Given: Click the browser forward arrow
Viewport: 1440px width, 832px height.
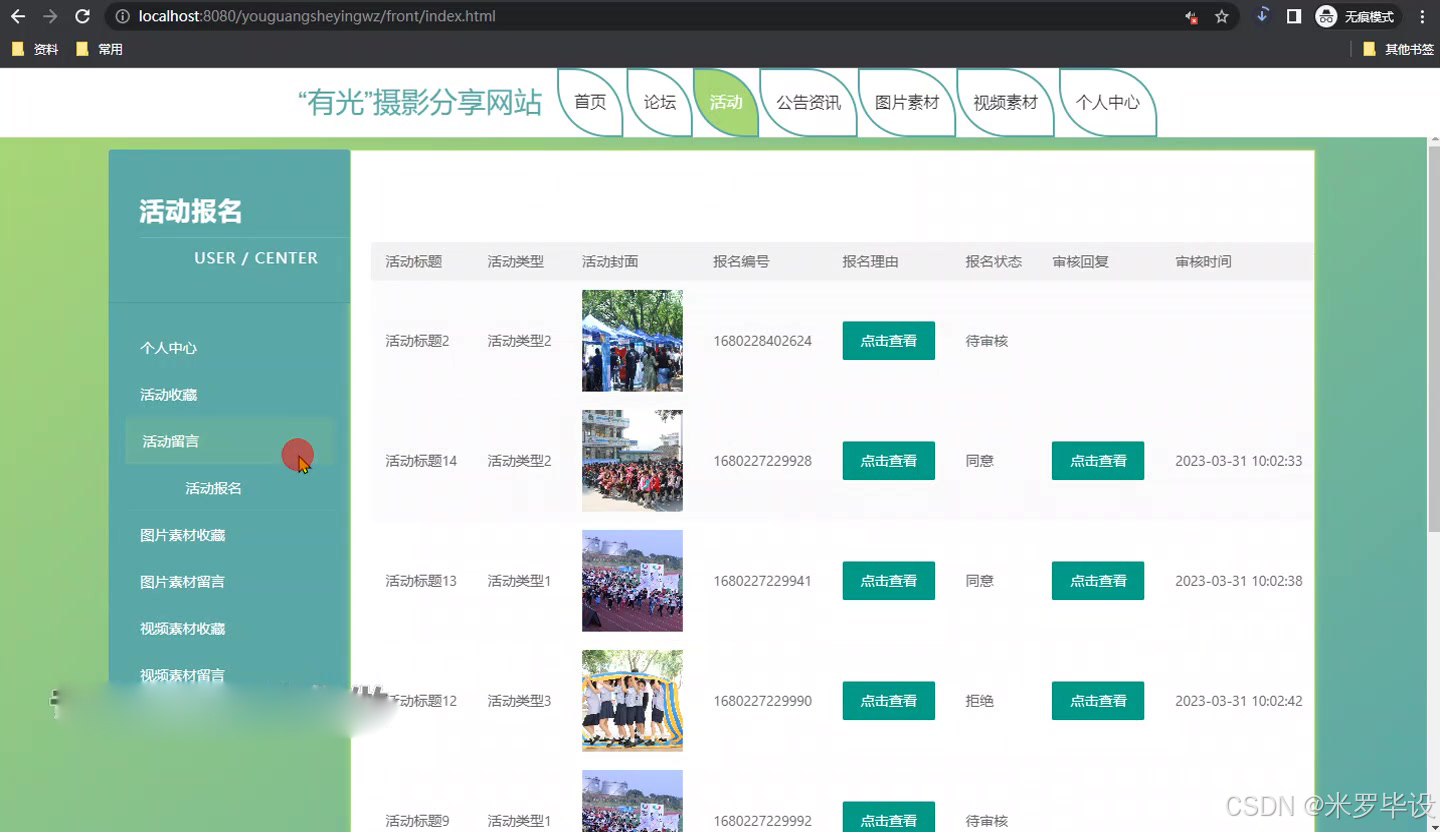Looking at the screenshot, I should 50,16.
